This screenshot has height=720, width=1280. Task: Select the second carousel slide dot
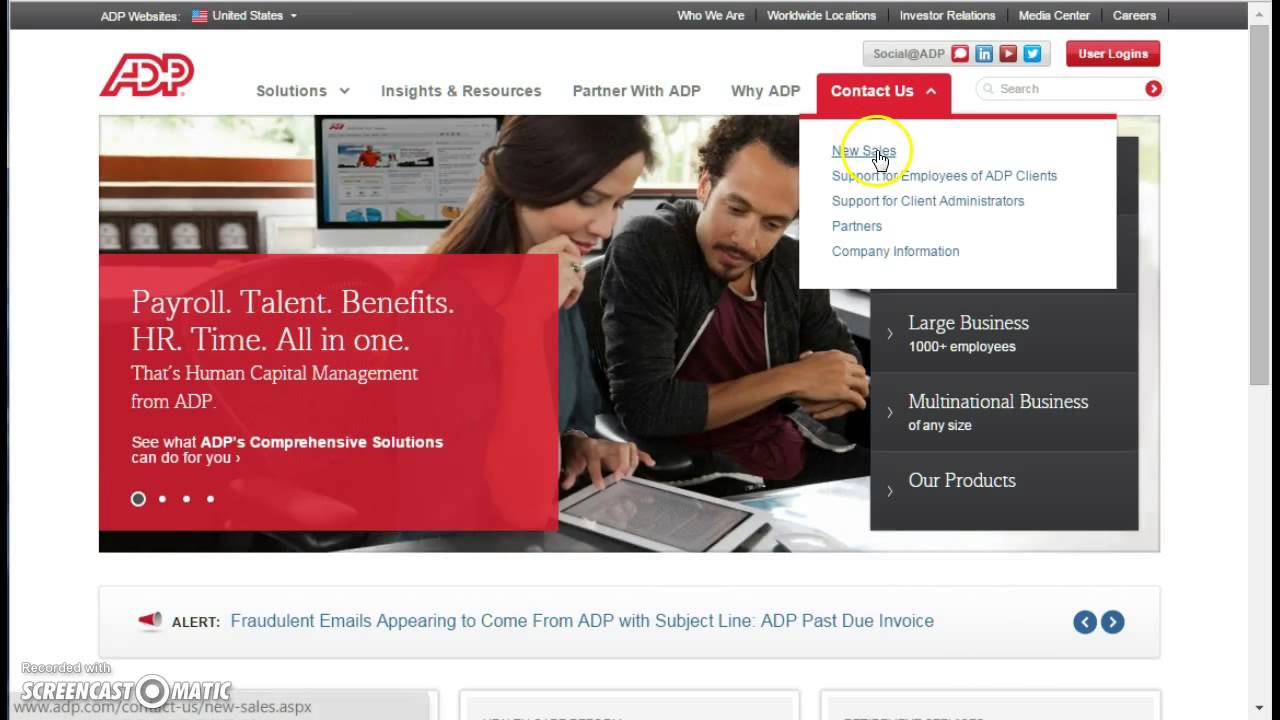[x=162, y=499]
